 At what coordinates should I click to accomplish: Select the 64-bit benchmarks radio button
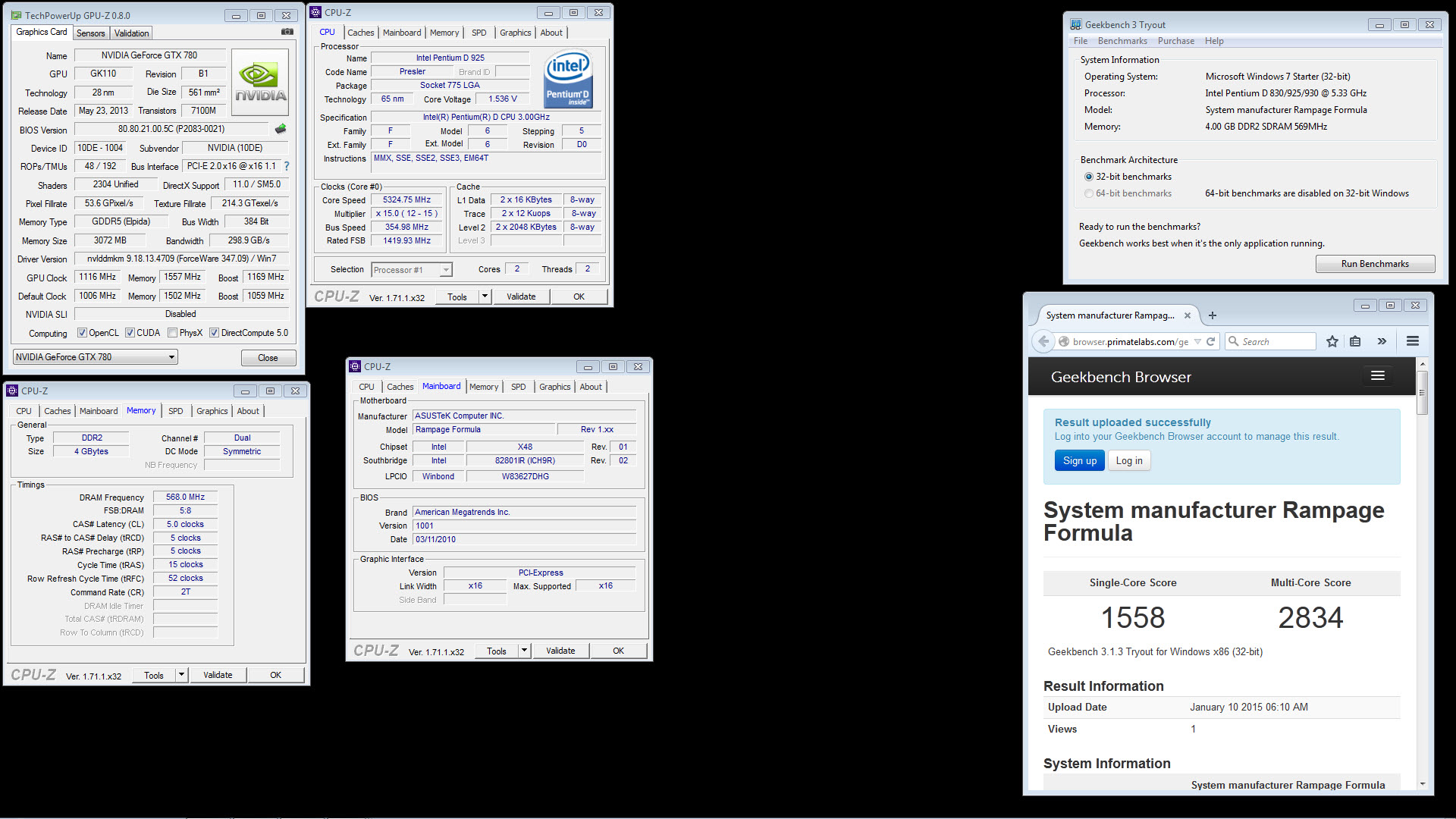[x=1089, y=193]
